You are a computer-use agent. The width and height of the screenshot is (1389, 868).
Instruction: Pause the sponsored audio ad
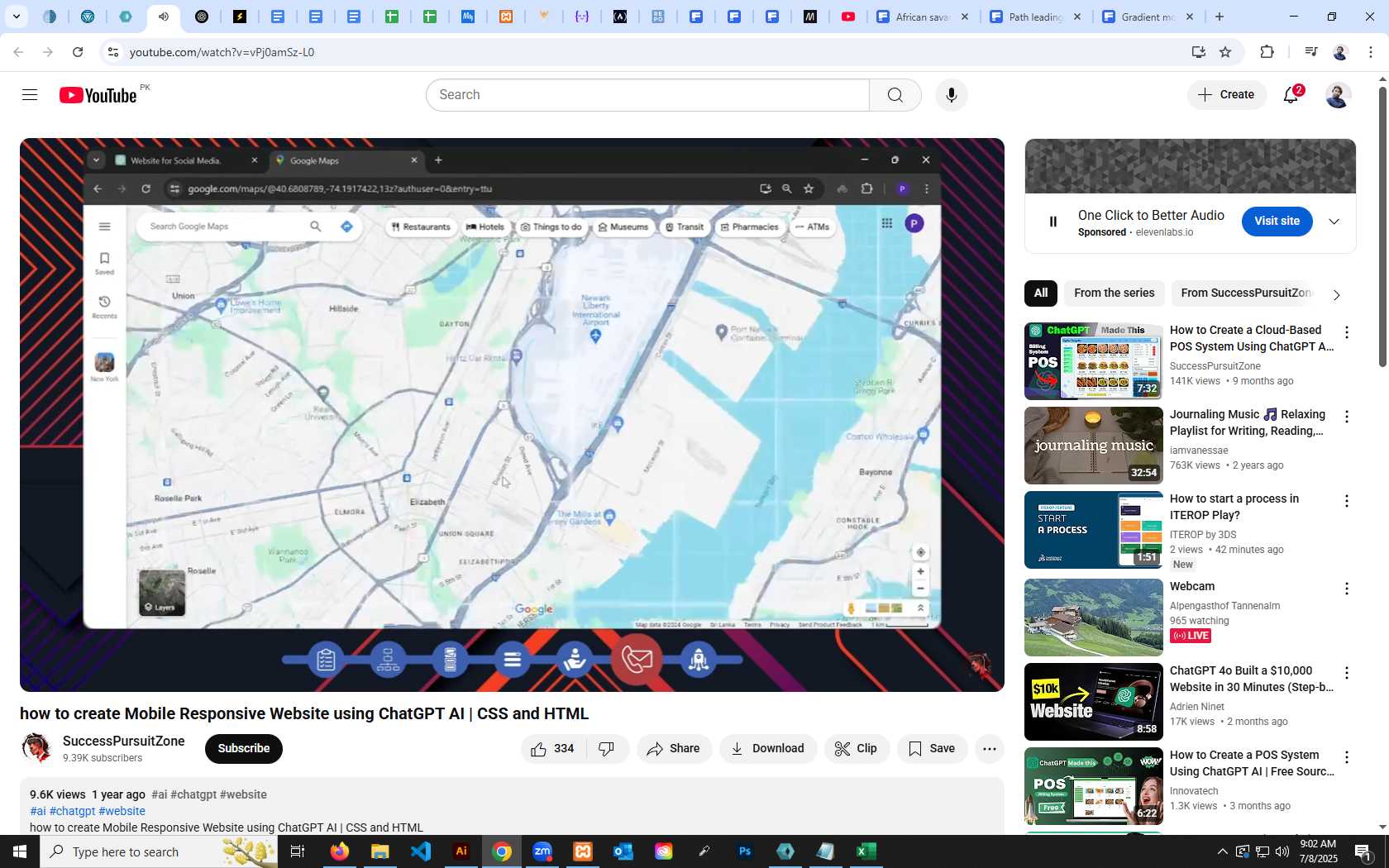coord(1053,222)
